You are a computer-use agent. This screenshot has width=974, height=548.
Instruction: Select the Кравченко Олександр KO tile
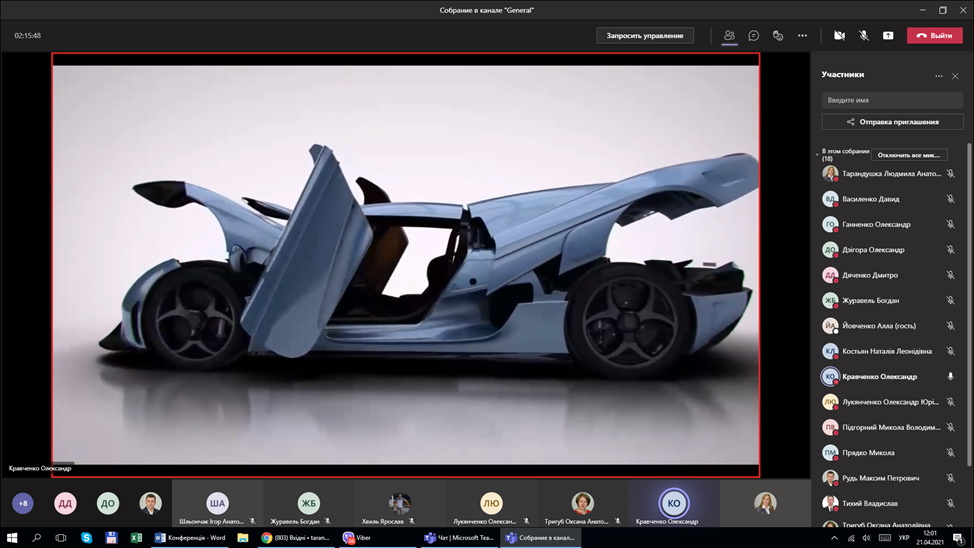coord(674,503)
